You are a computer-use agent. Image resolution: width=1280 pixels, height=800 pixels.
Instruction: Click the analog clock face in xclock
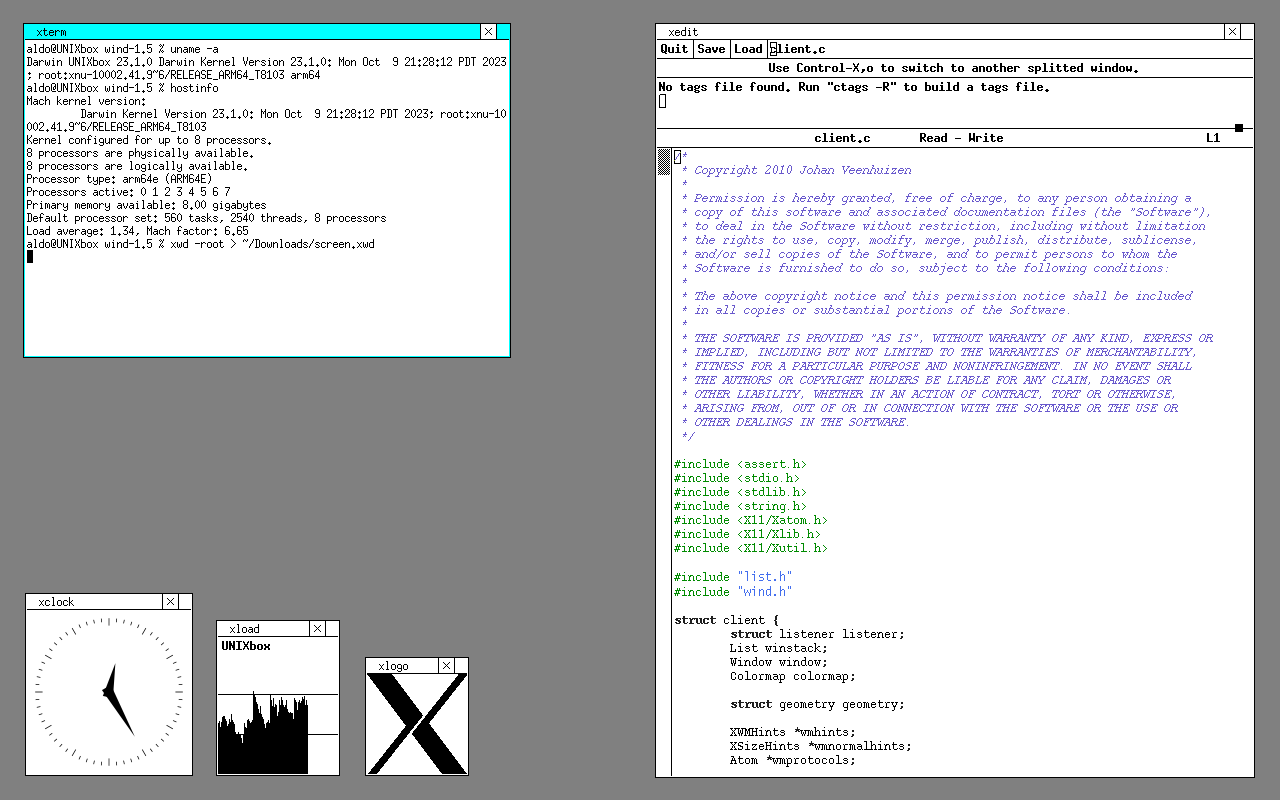point(109,692)
